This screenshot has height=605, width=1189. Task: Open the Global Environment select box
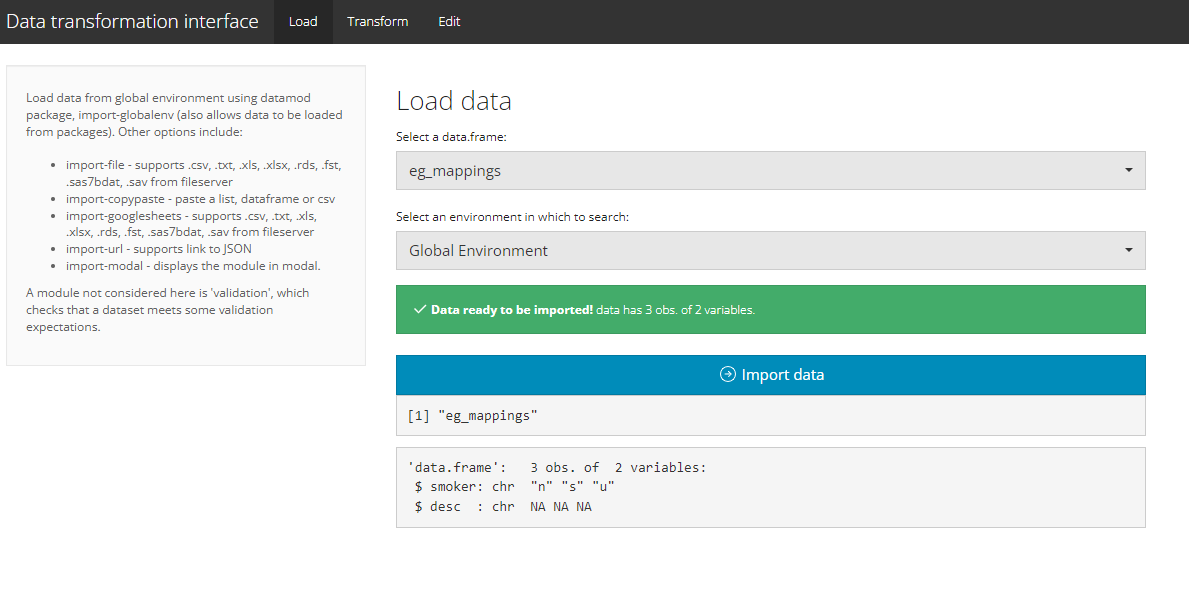pyautogui.click(x=770, y=251)
